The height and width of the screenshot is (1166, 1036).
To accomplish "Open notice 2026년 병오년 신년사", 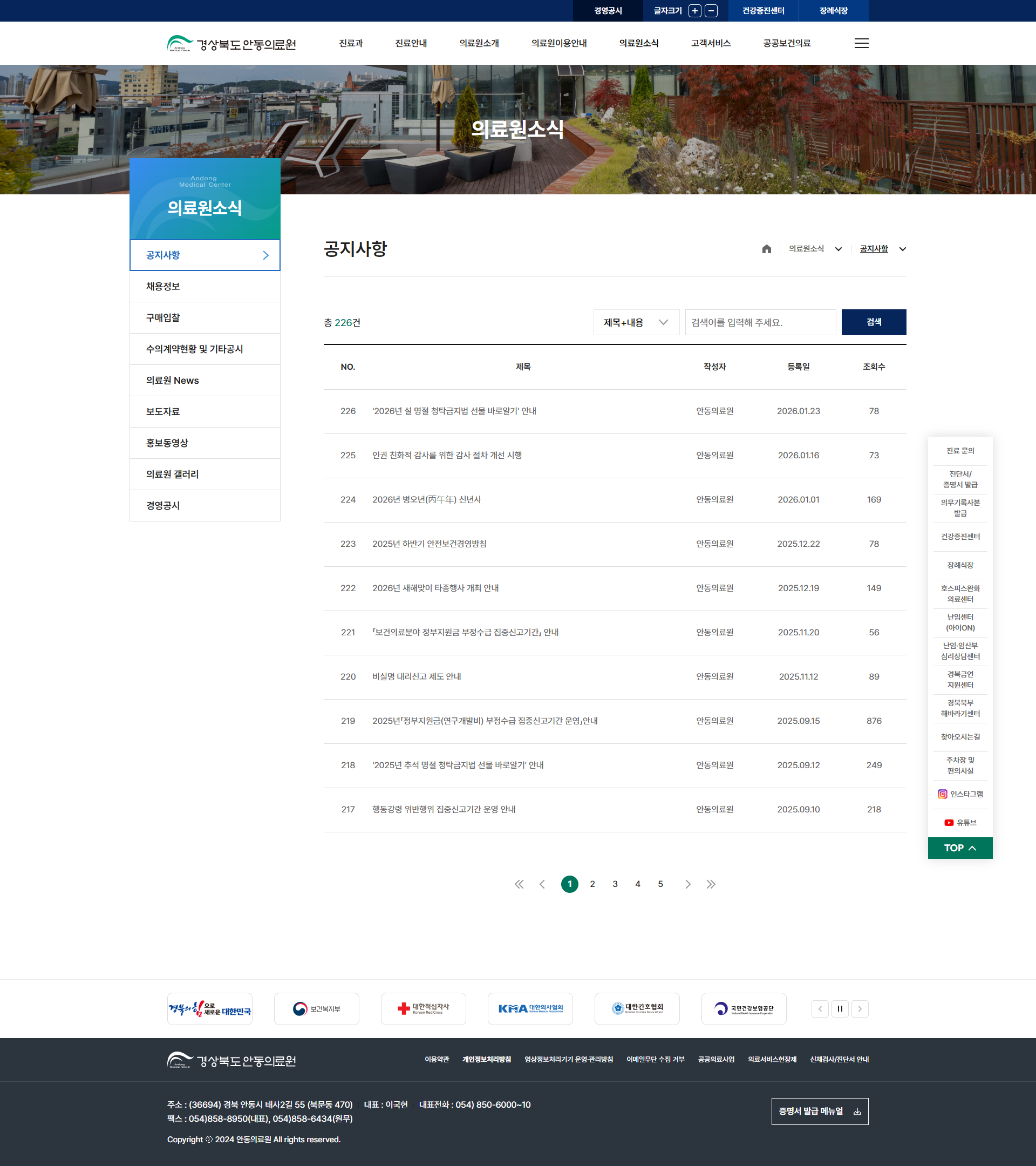I will (x=426, y=500).
